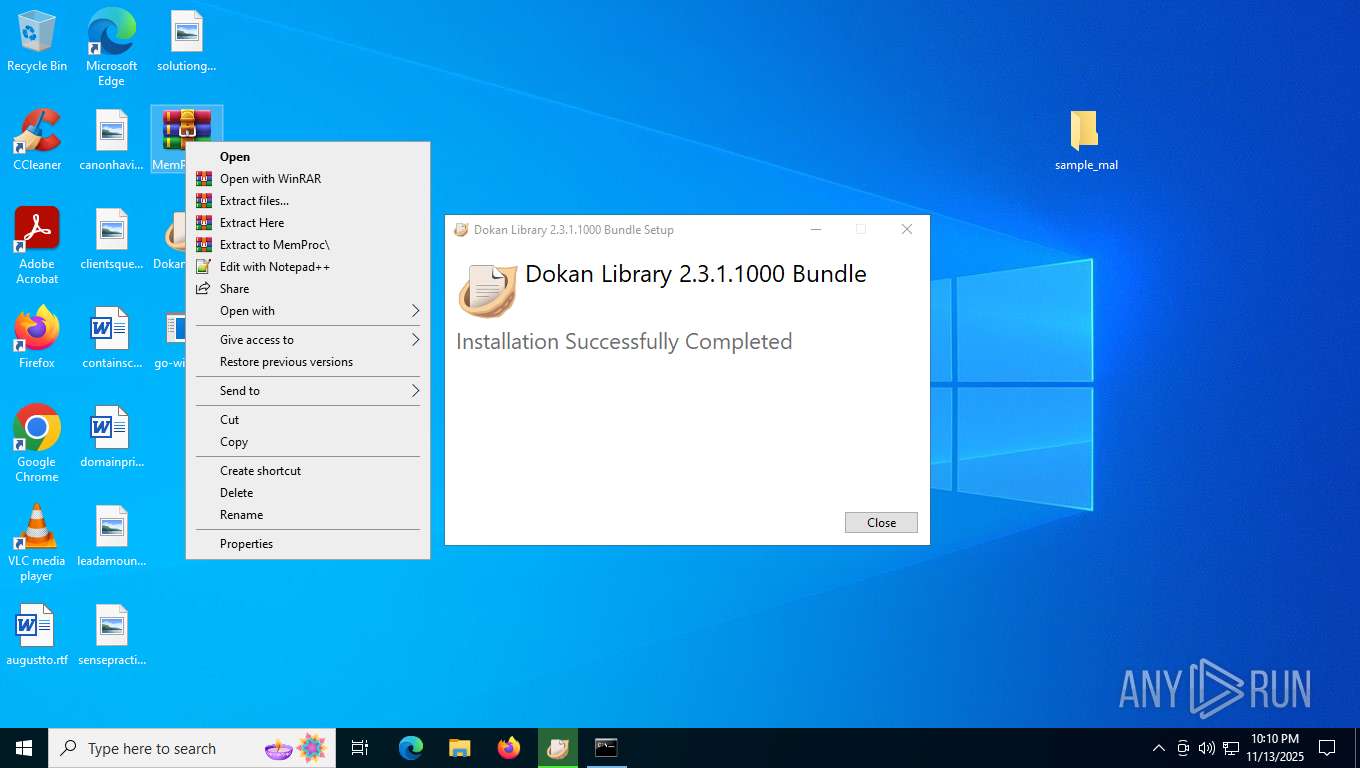1360x768 pixels.
Task: Choose Open in the context menu
Action: click(x=308, y=157)
